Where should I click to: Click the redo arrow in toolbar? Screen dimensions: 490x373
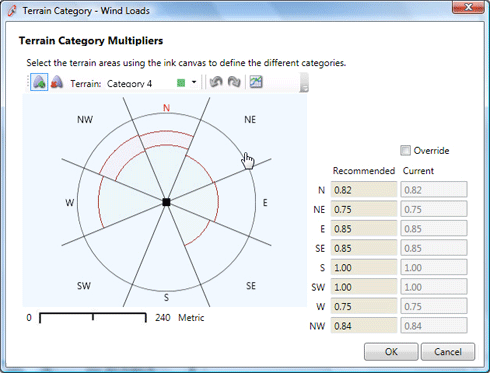point(234,82)
